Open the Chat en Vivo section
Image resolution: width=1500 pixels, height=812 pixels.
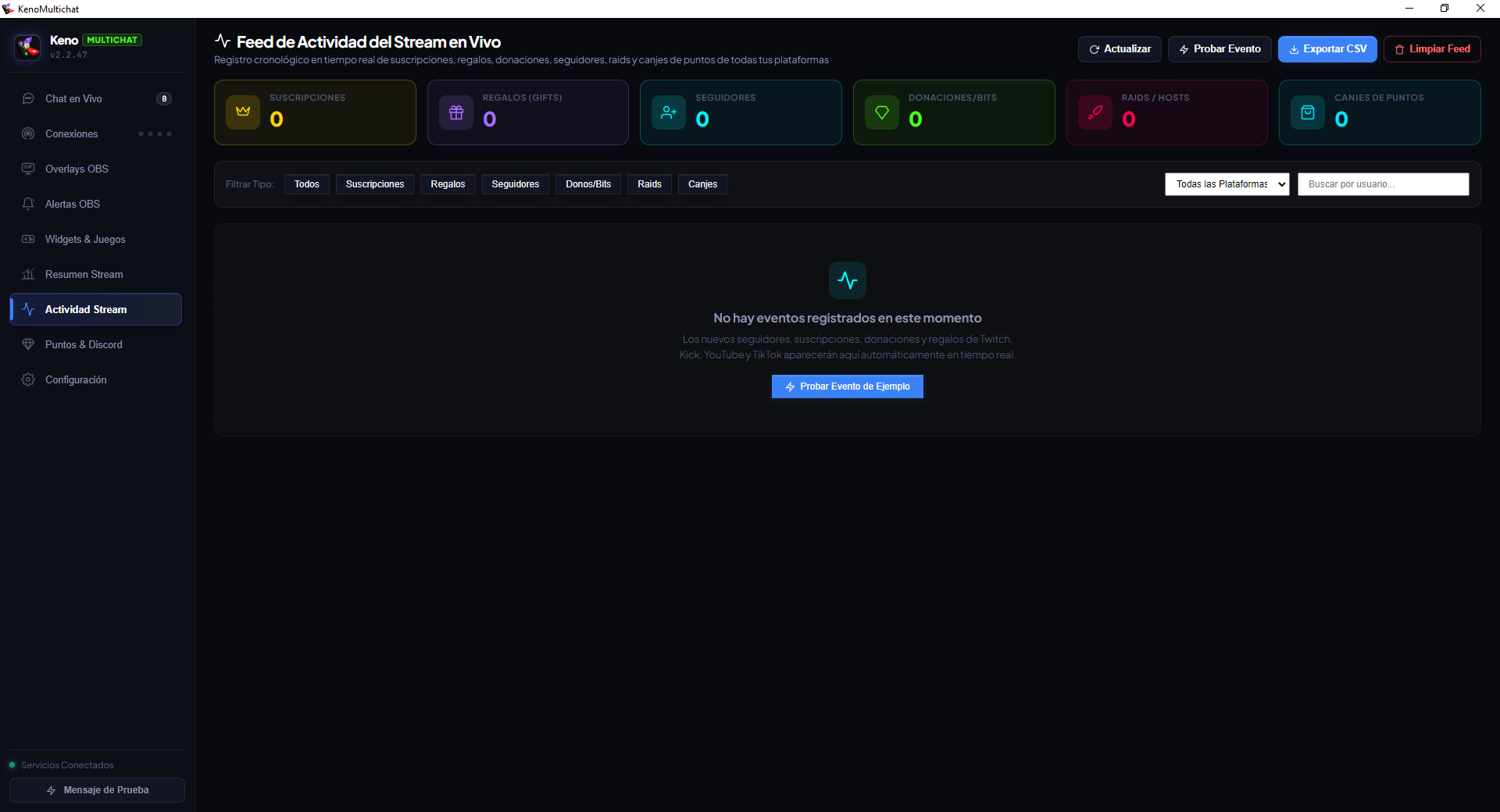pos(96,98)
